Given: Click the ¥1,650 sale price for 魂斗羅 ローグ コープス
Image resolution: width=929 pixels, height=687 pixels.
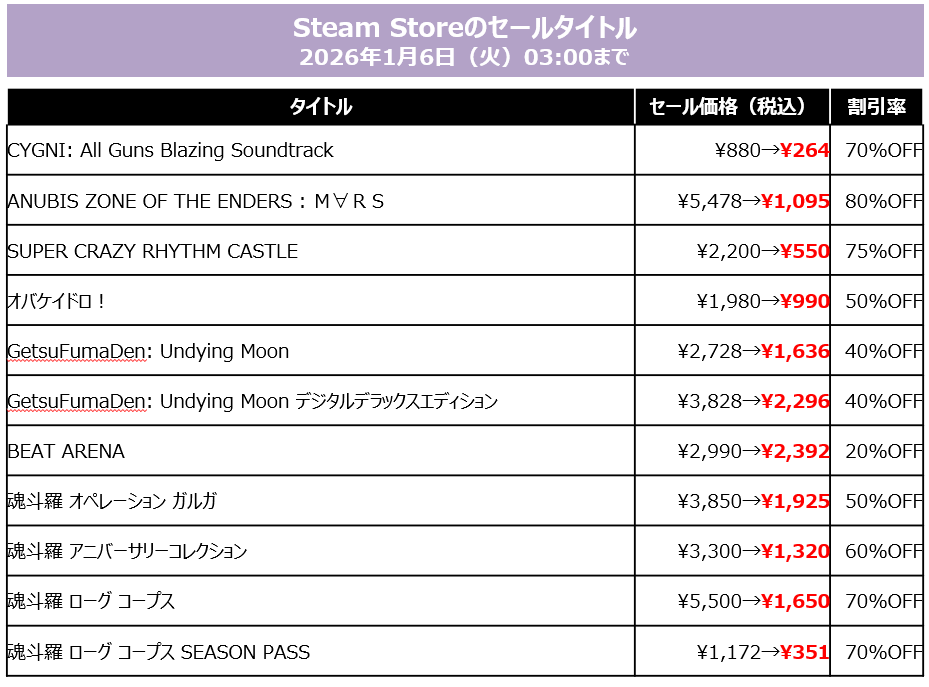Looking at the screenshot, I should tap(795, 601).
